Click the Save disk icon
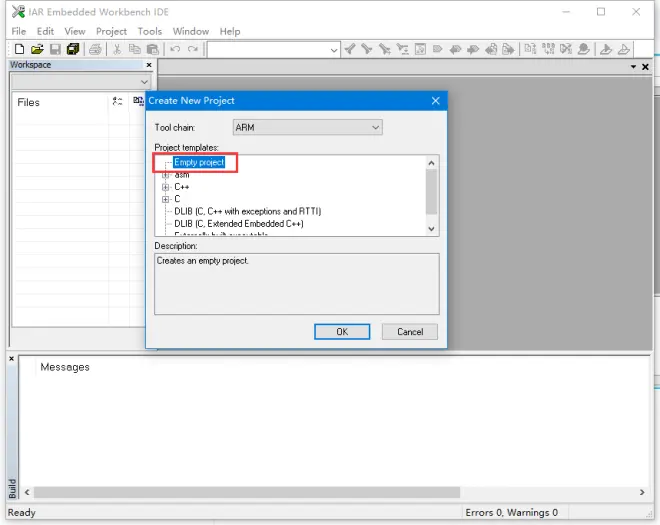Viewport: 660px width, 525px height. tap(55, 49)
